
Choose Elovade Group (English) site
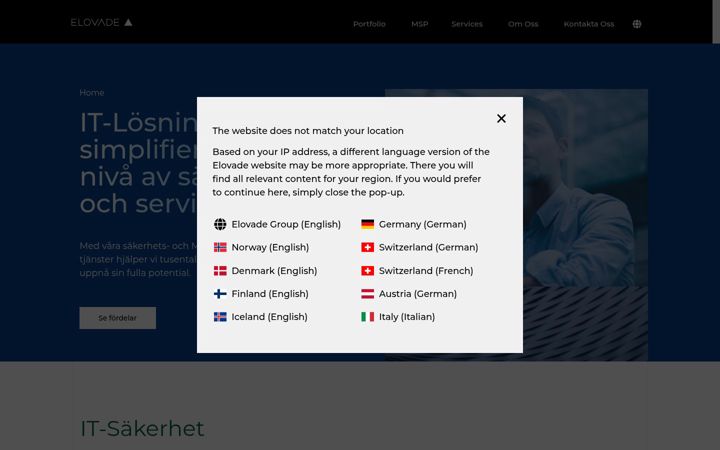coord(286,224)
